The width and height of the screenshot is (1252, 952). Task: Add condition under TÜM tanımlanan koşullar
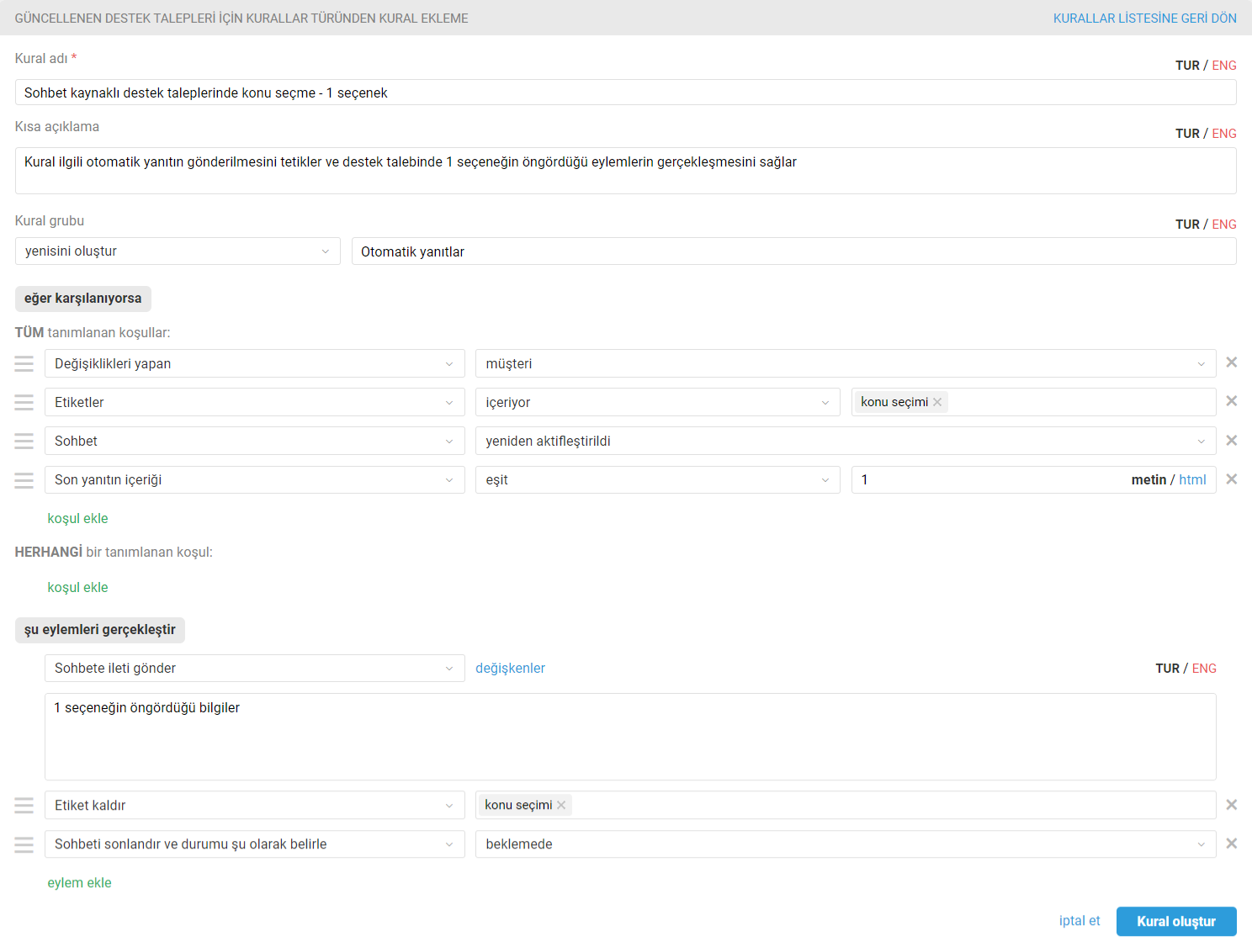pos(77,518)
